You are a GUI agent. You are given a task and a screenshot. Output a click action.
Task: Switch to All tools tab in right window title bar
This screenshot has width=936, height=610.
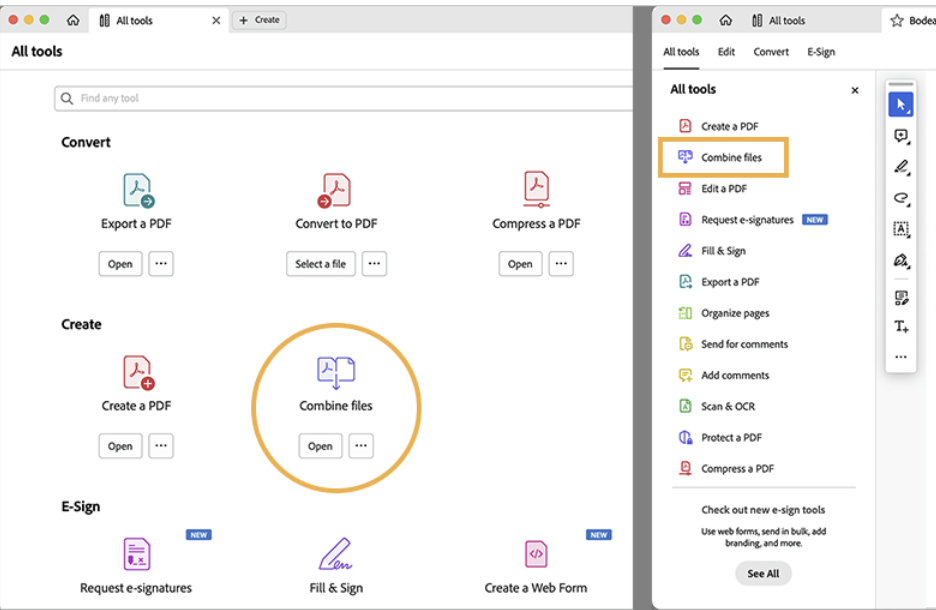pos(778,20)
